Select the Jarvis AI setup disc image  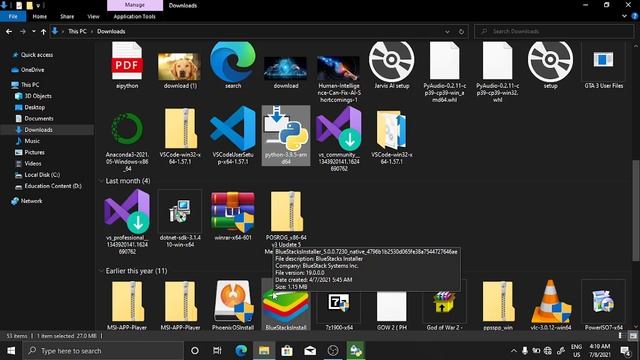pos(391,65)
